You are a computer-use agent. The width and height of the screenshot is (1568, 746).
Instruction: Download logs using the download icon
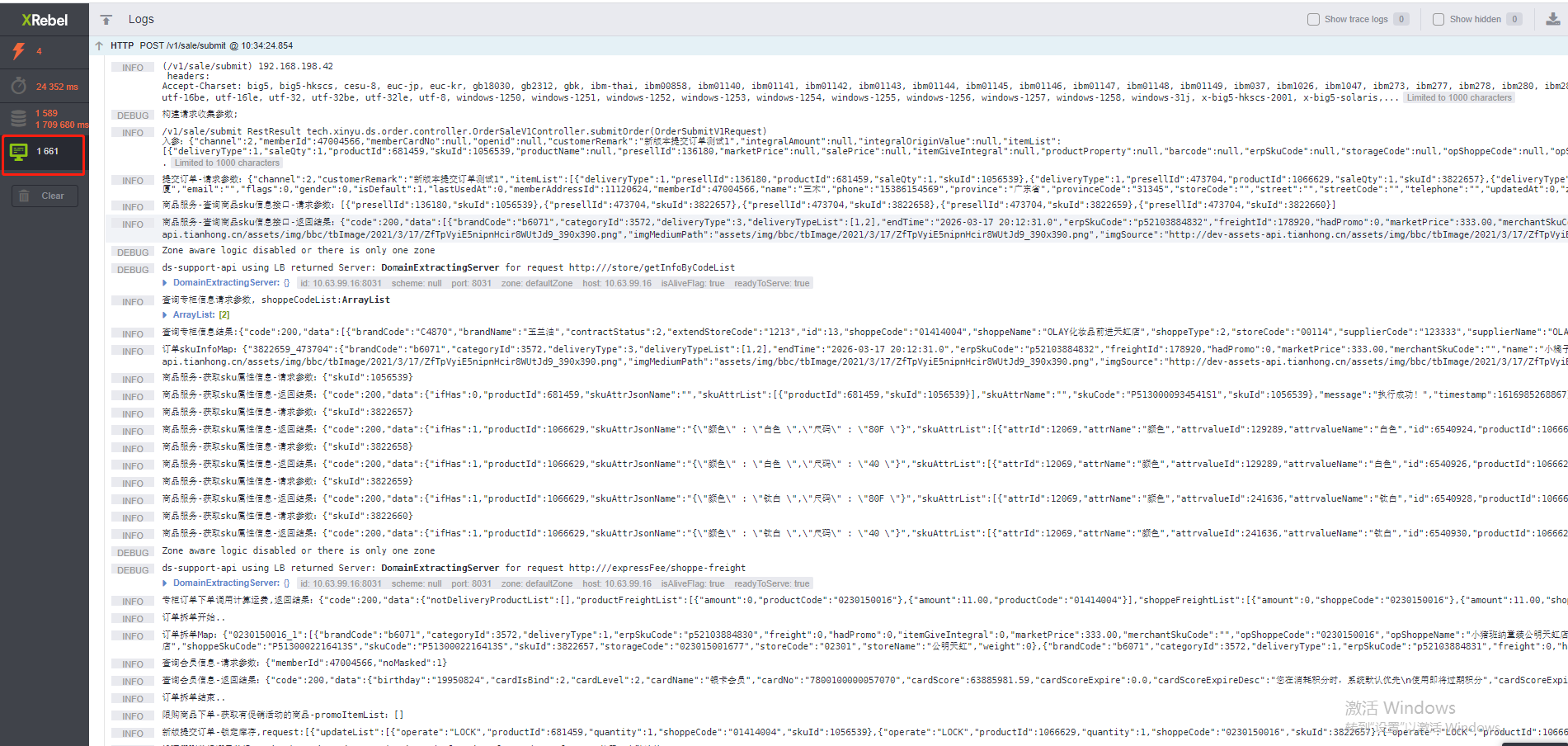(x=1552, y=19)
